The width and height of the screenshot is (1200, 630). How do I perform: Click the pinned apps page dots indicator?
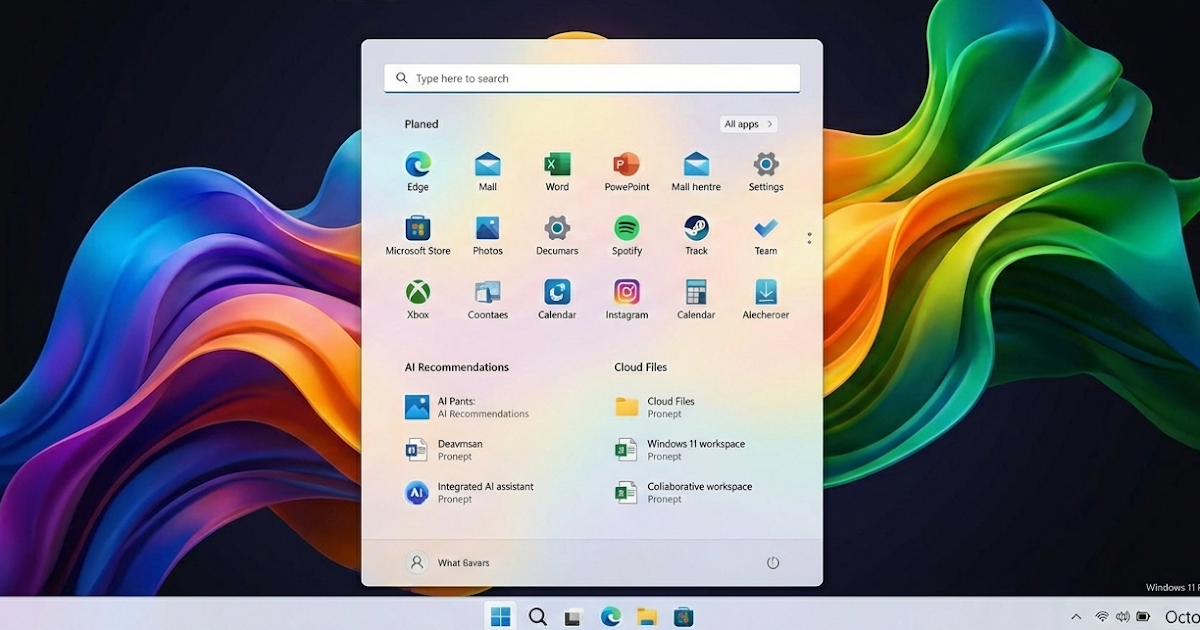coord(809,239)
